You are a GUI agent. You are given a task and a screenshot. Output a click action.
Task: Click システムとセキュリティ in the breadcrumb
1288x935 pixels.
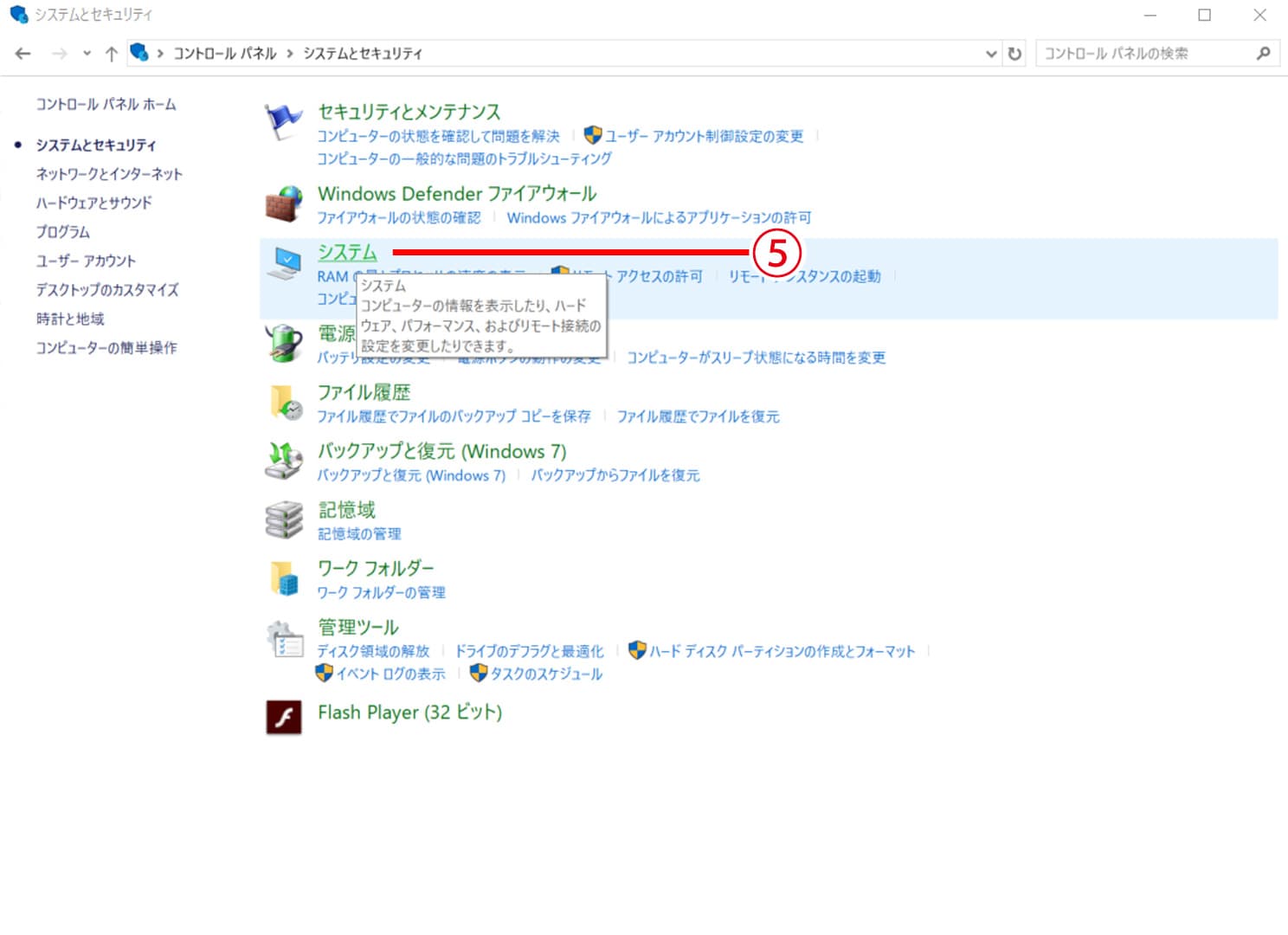363,54
